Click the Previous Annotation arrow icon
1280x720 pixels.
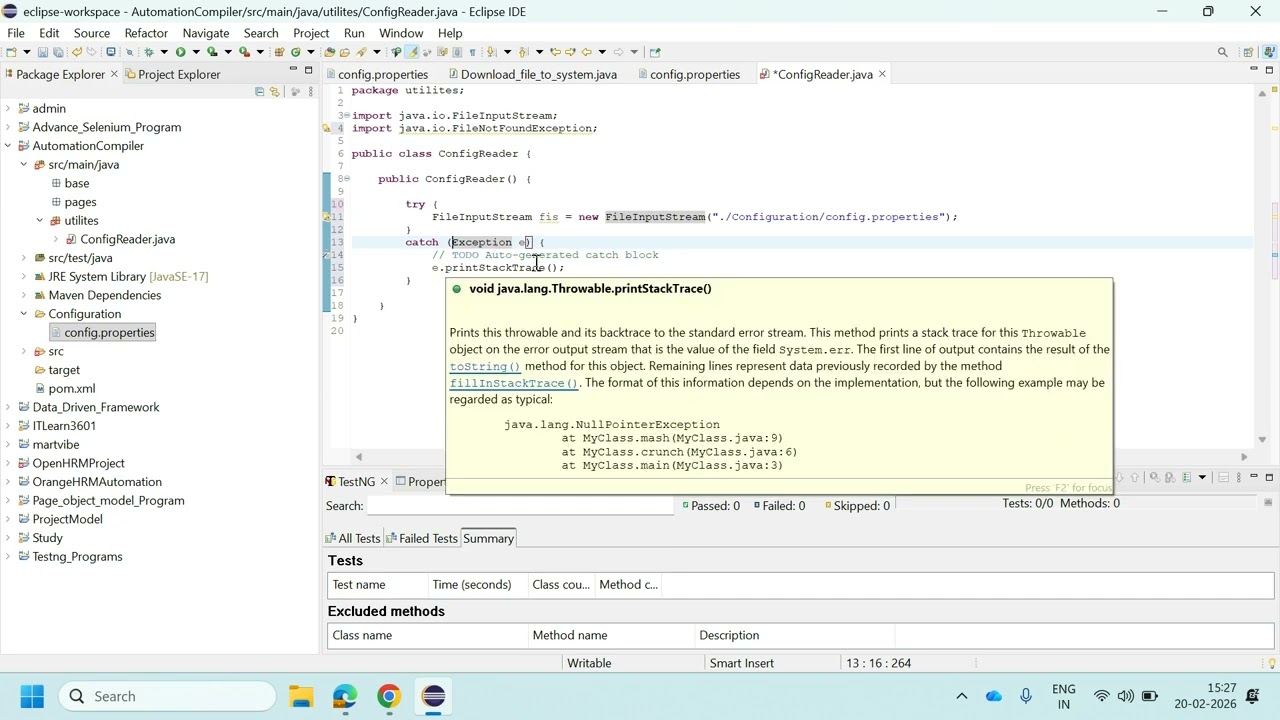tap(522, 52)
